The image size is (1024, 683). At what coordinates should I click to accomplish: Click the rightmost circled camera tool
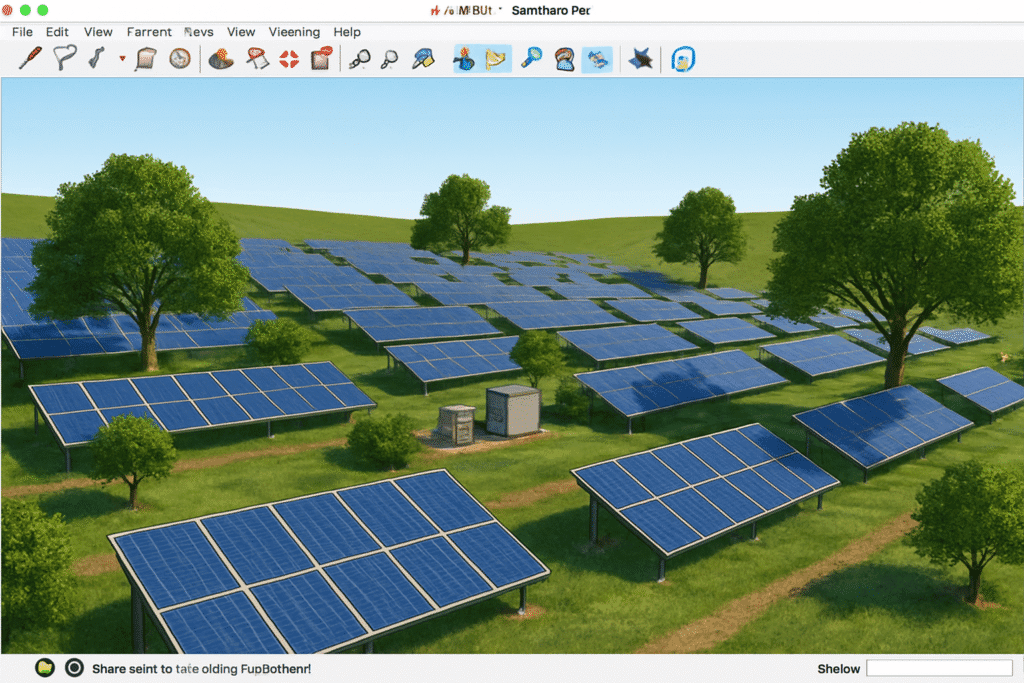[x=682, y=58]
